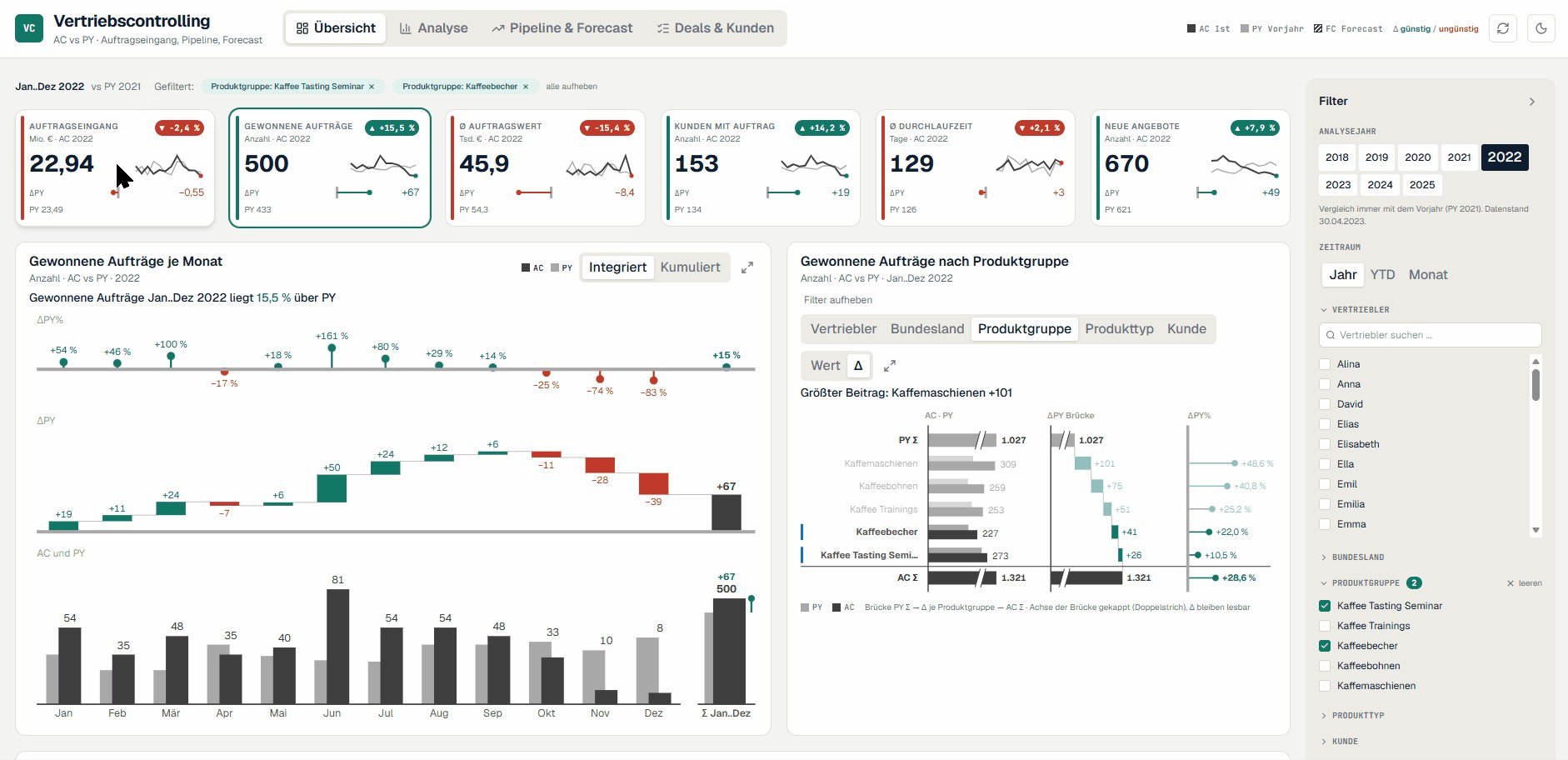Expand product group chart to fullscreen
This screenshot has height=760, width=1568.
(890, 366)
